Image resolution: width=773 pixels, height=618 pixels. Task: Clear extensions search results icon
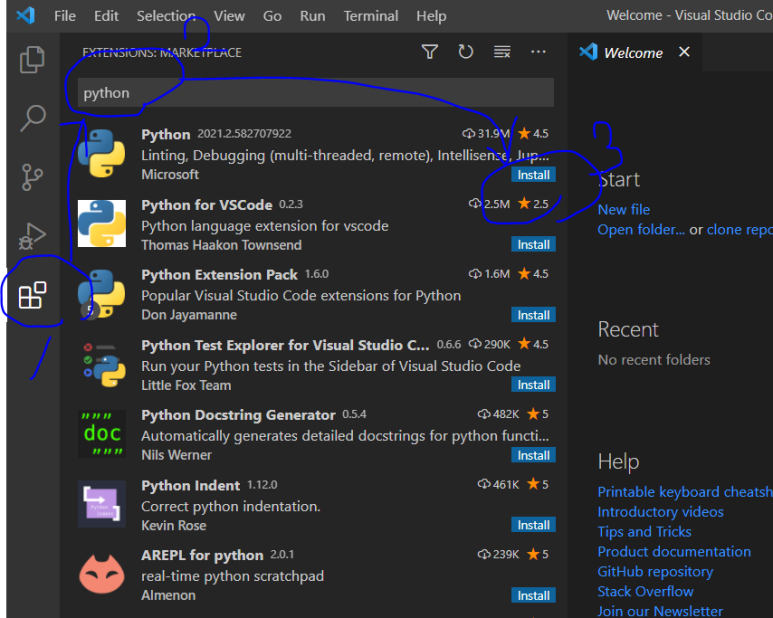(502, 52)
